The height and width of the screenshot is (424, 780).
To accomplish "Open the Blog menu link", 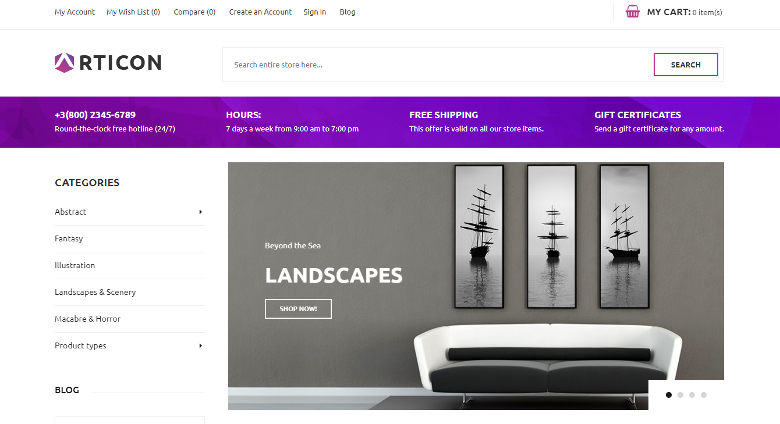I will click(x=347, y=12).
